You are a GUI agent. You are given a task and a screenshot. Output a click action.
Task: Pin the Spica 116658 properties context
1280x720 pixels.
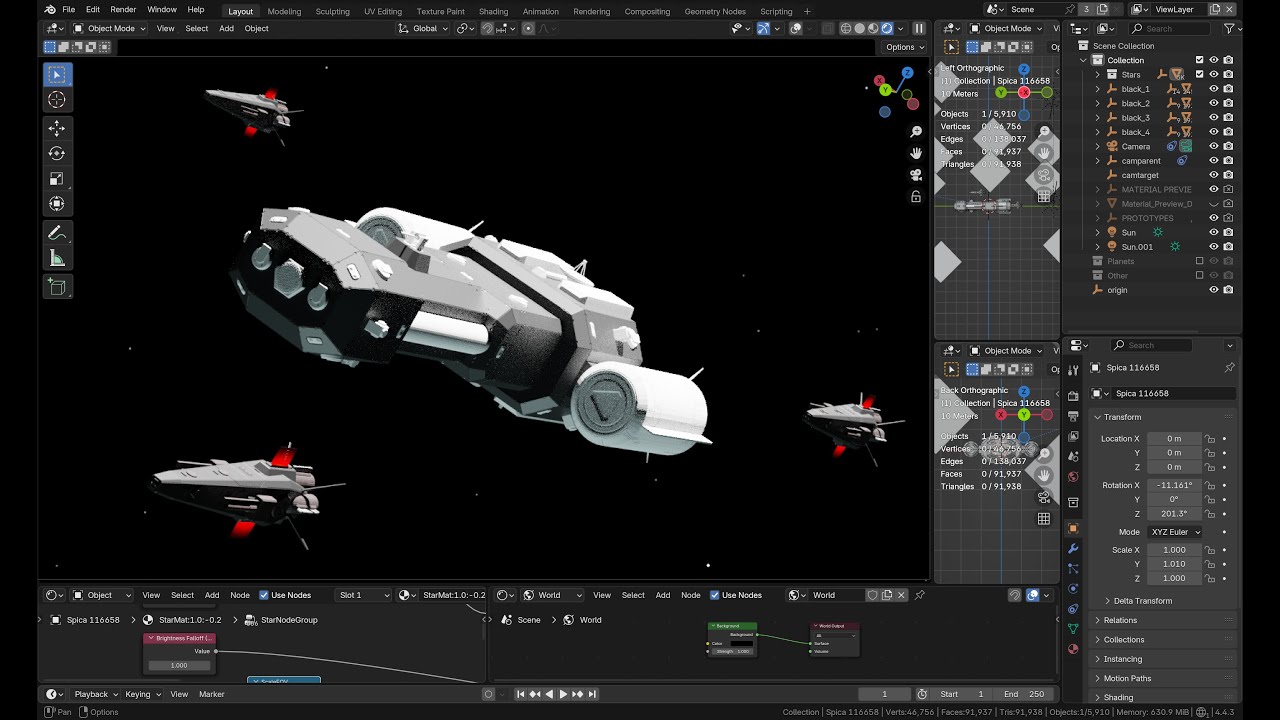click(1229, 368)
